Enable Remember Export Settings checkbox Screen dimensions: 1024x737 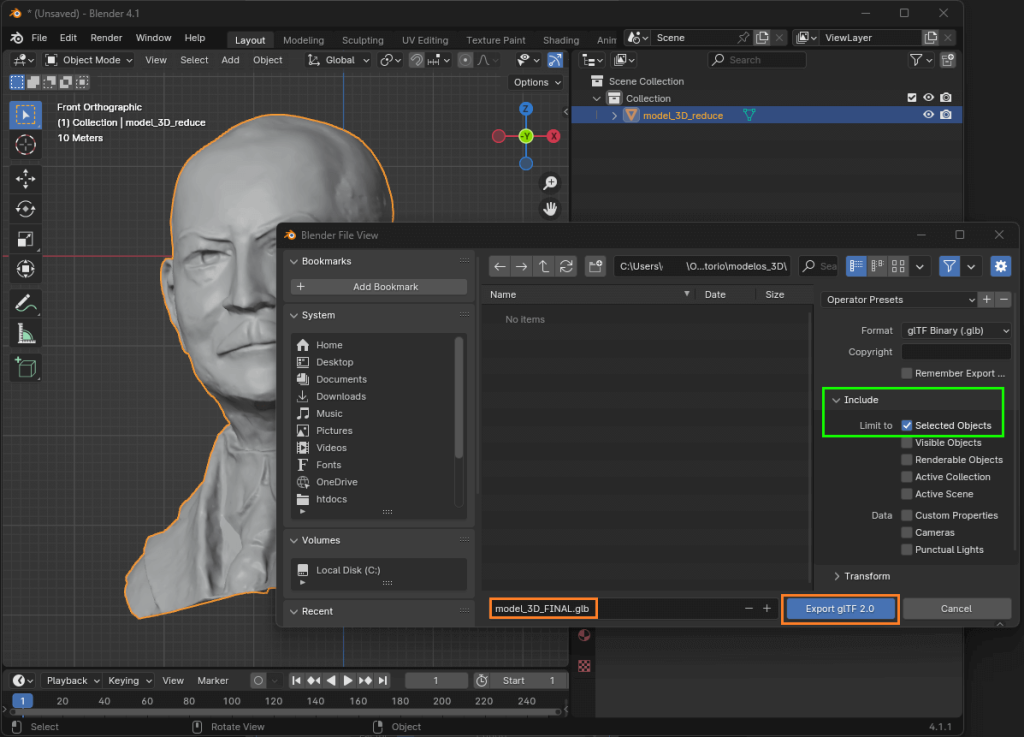pos(906,373)
